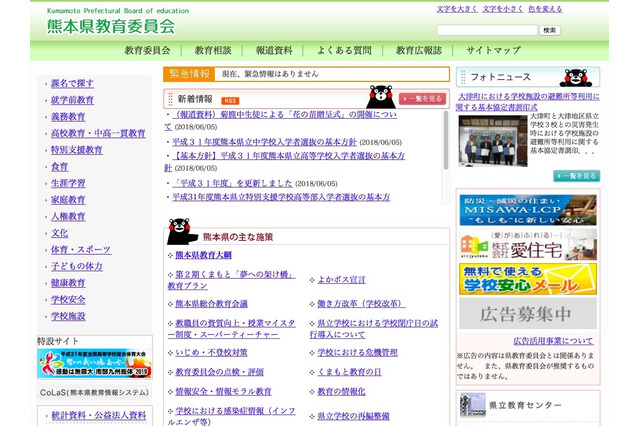Open 統計資料・公益法人資料 link

click(98, 416)
